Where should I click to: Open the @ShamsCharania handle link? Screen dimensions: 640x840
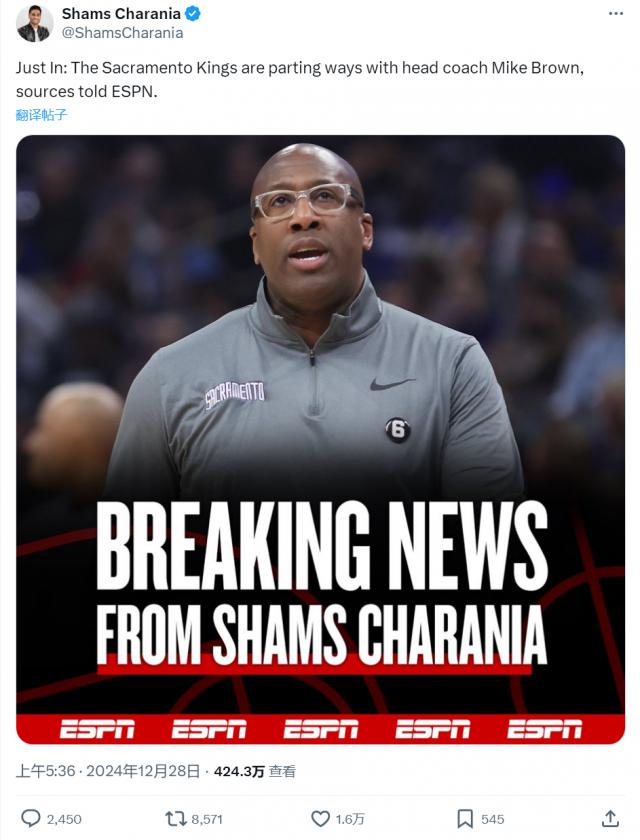(123, 33)
